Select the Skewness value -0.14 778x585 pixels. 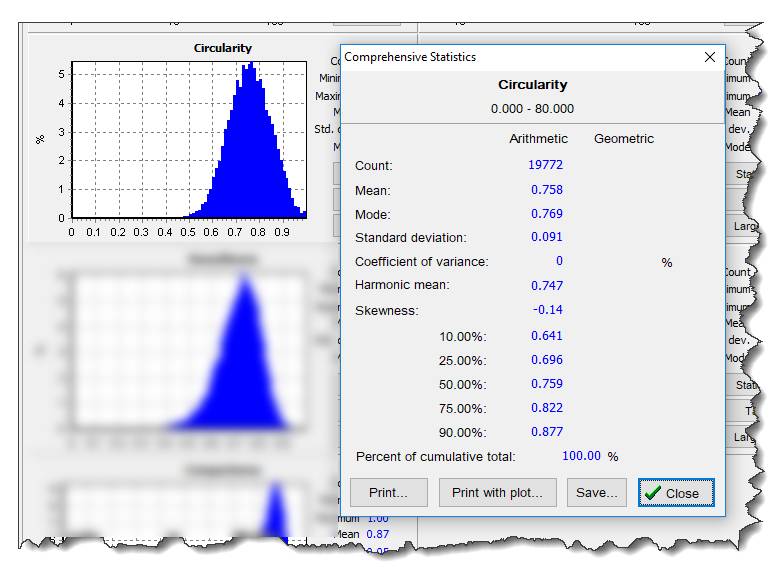(x=548, y=310)
